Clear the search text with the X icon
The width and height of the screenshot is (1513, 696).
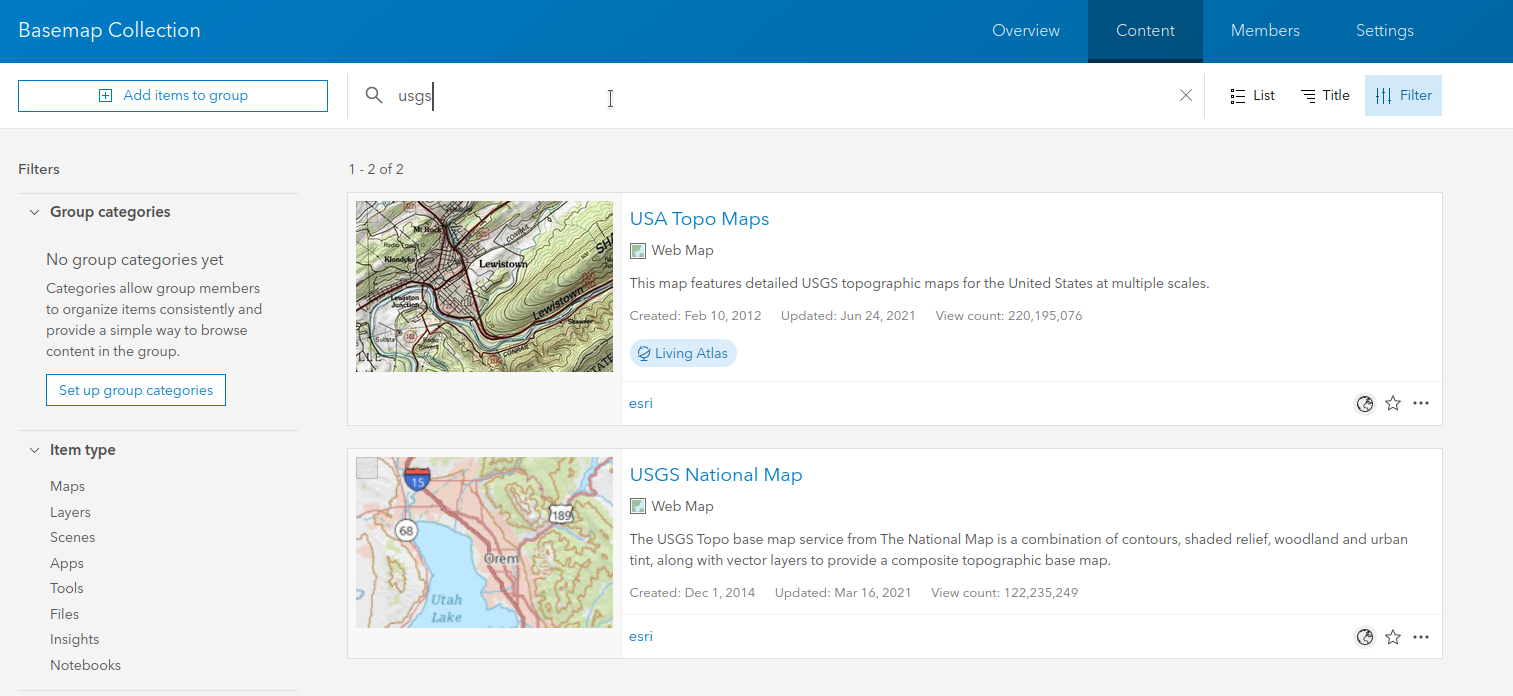coord(1186,96)
